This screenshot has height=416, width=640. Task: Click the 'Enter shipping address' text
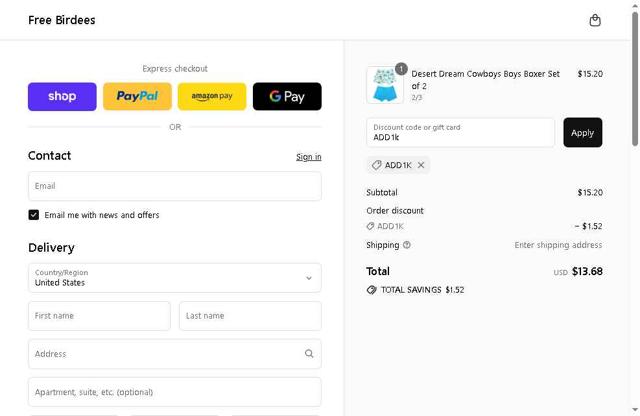[558, 245]
